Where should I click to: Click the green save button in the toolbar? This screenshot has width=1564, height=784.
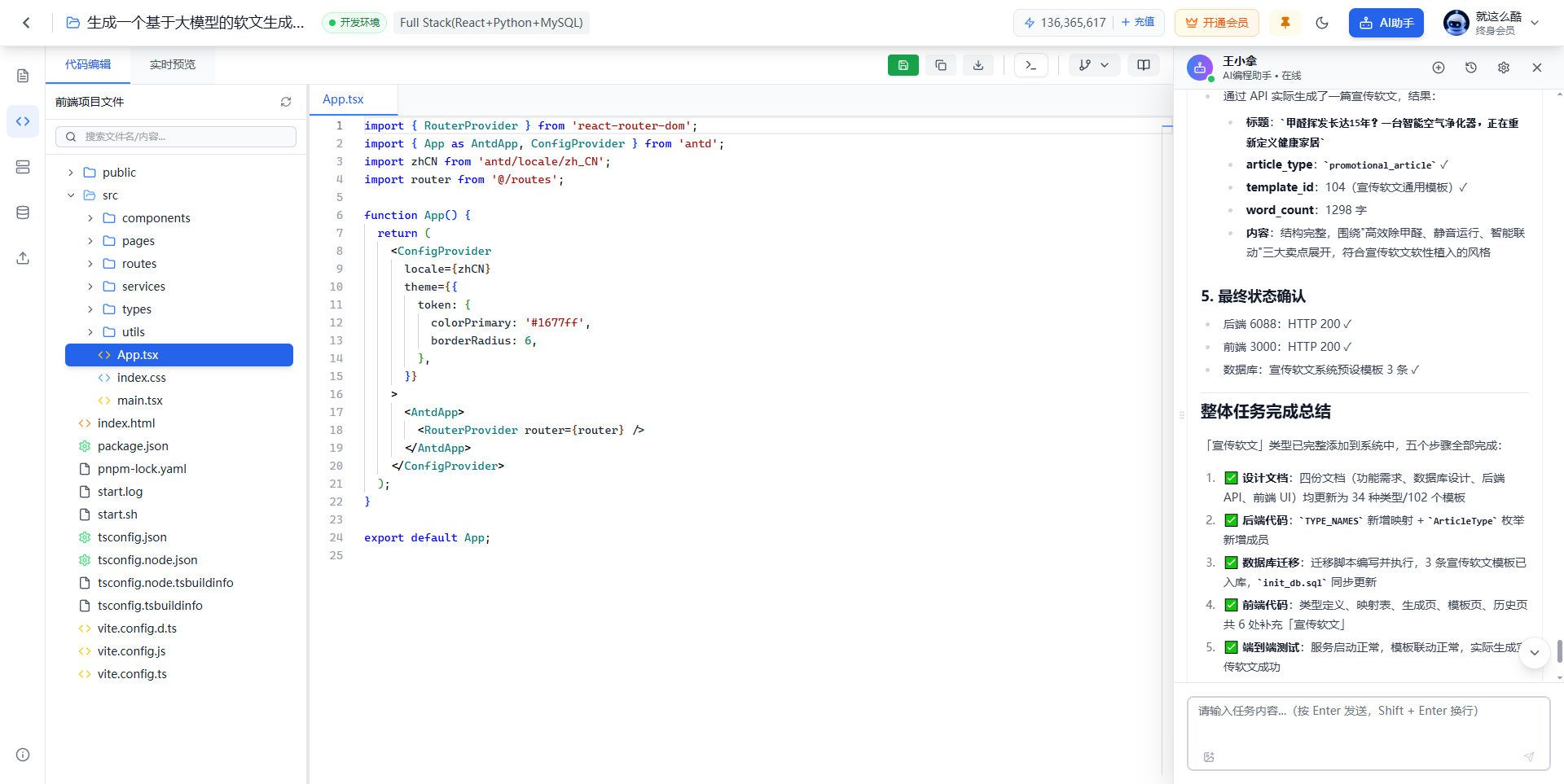pos(903,65)
